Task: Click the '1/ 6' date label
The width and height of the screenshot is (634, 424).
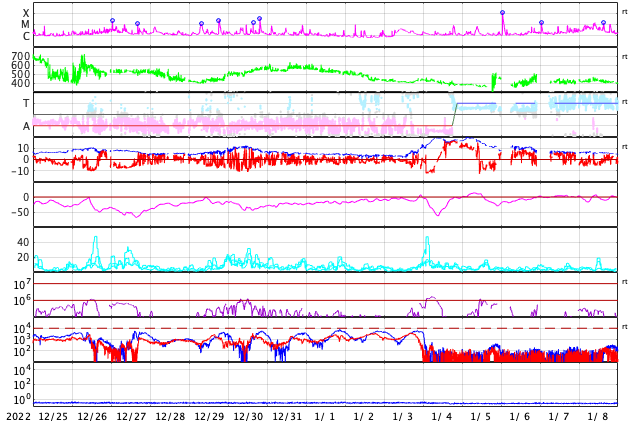Action: 520,417
